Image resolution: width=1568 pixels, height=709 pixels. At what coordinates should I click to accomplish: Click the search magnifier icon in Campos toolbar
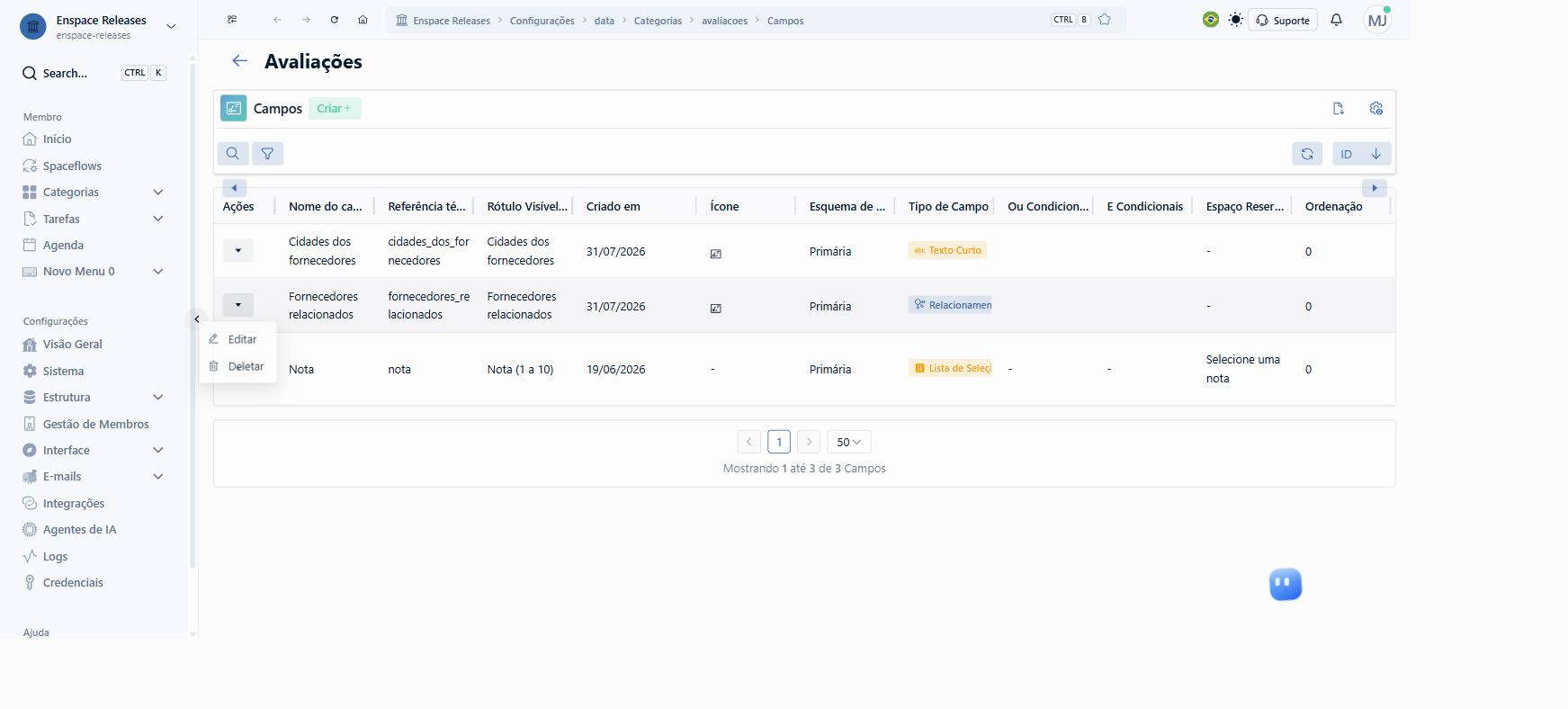click(232, 154)
